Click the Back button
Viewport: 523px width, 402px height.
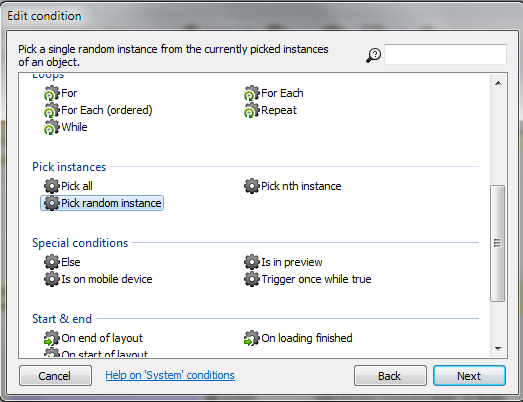[390, 376]
